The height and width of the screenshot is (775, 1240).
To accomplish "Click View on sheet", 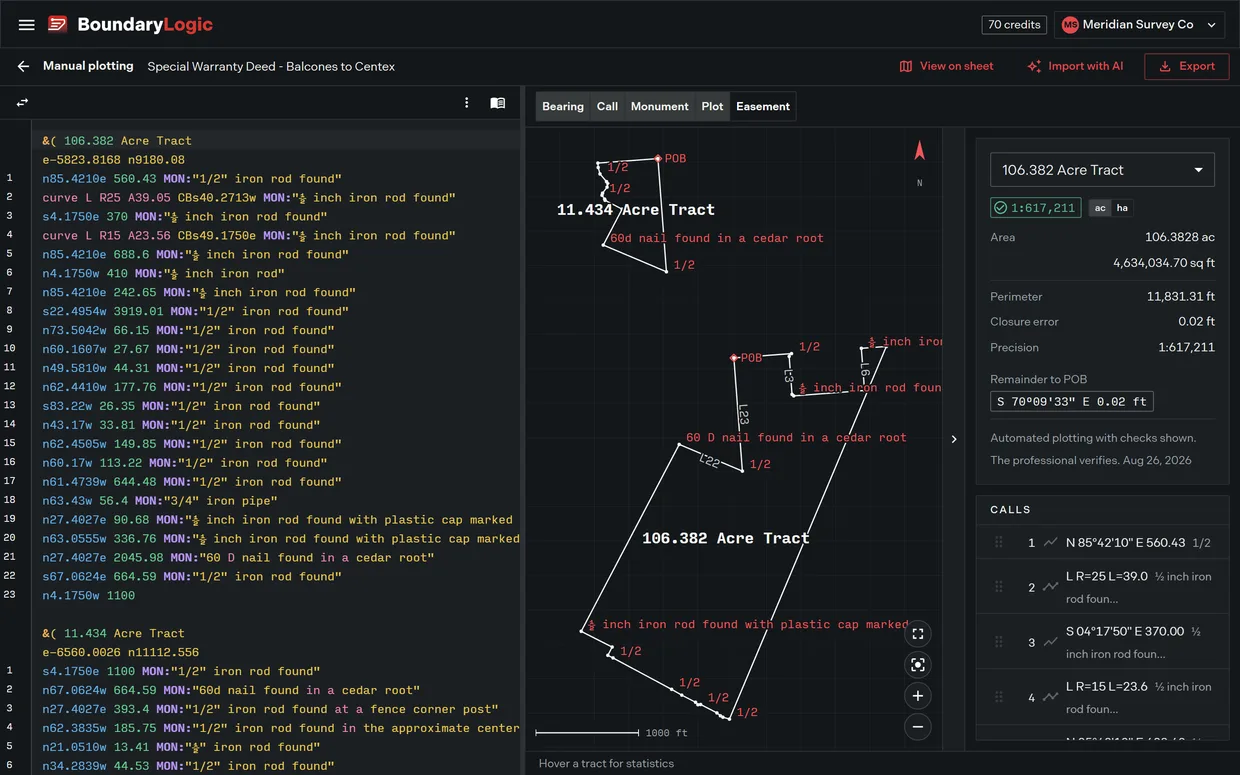I will (x=946, y=66).
